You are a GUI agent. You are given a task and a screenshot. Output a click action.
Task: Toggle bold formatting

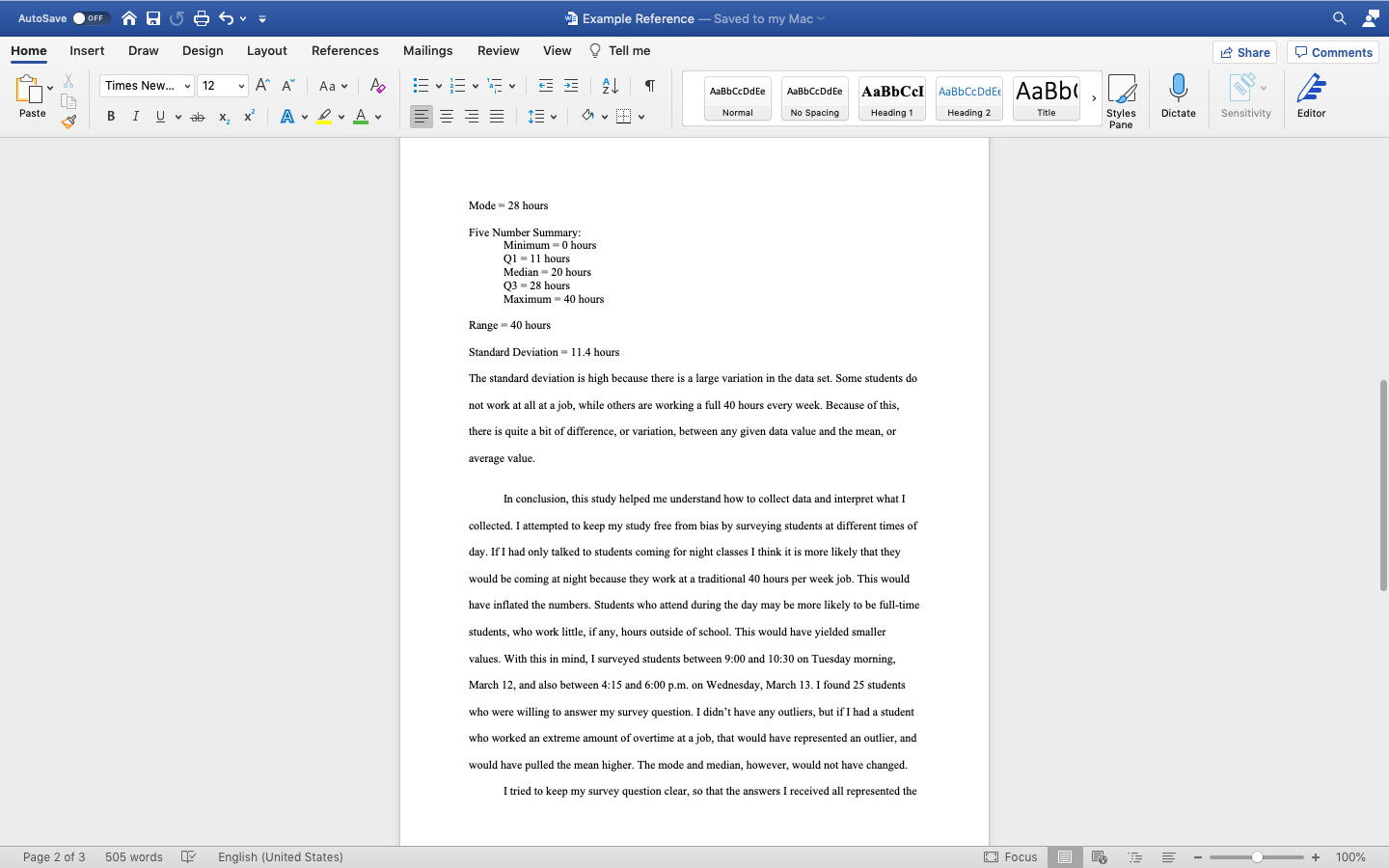point(111,117)
